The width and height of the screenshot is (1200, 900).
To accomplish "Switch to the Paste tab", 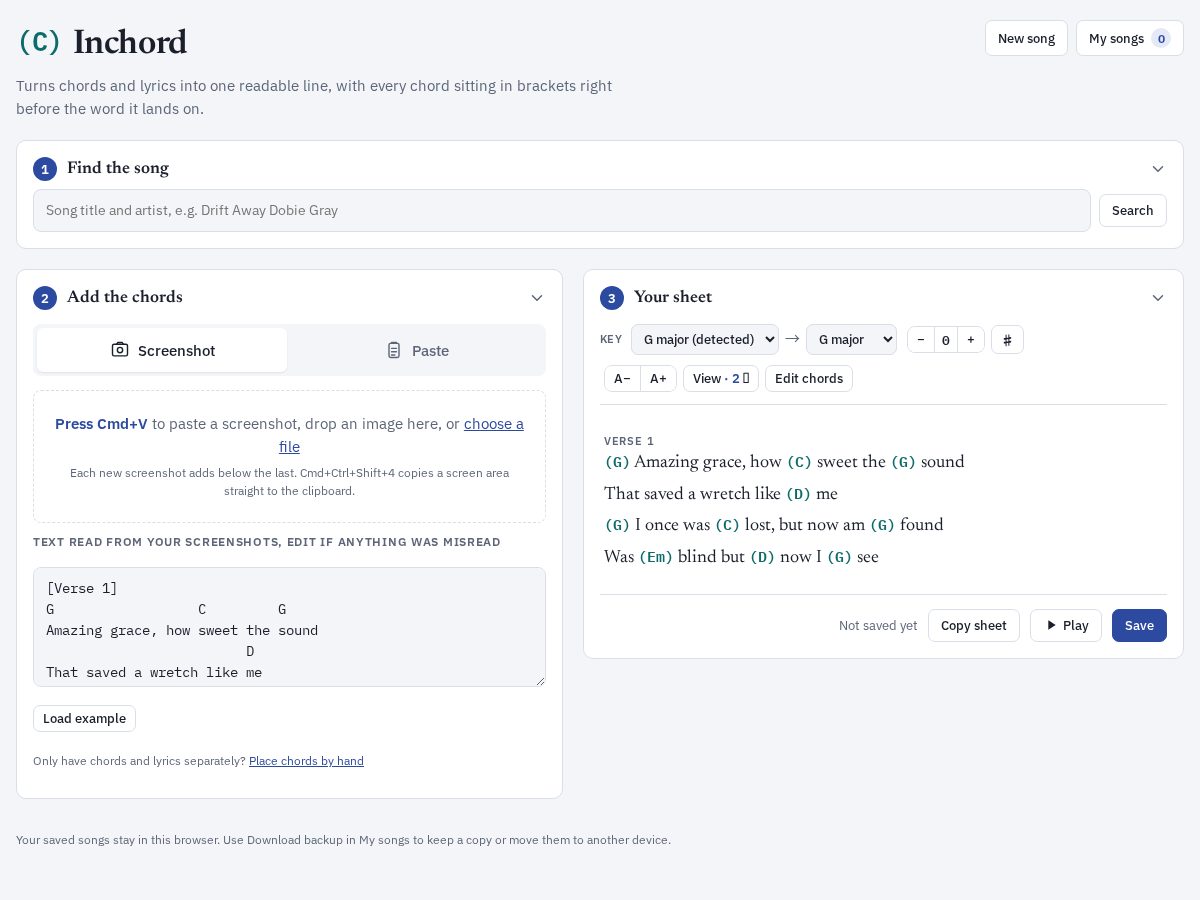I will (417, 350).
